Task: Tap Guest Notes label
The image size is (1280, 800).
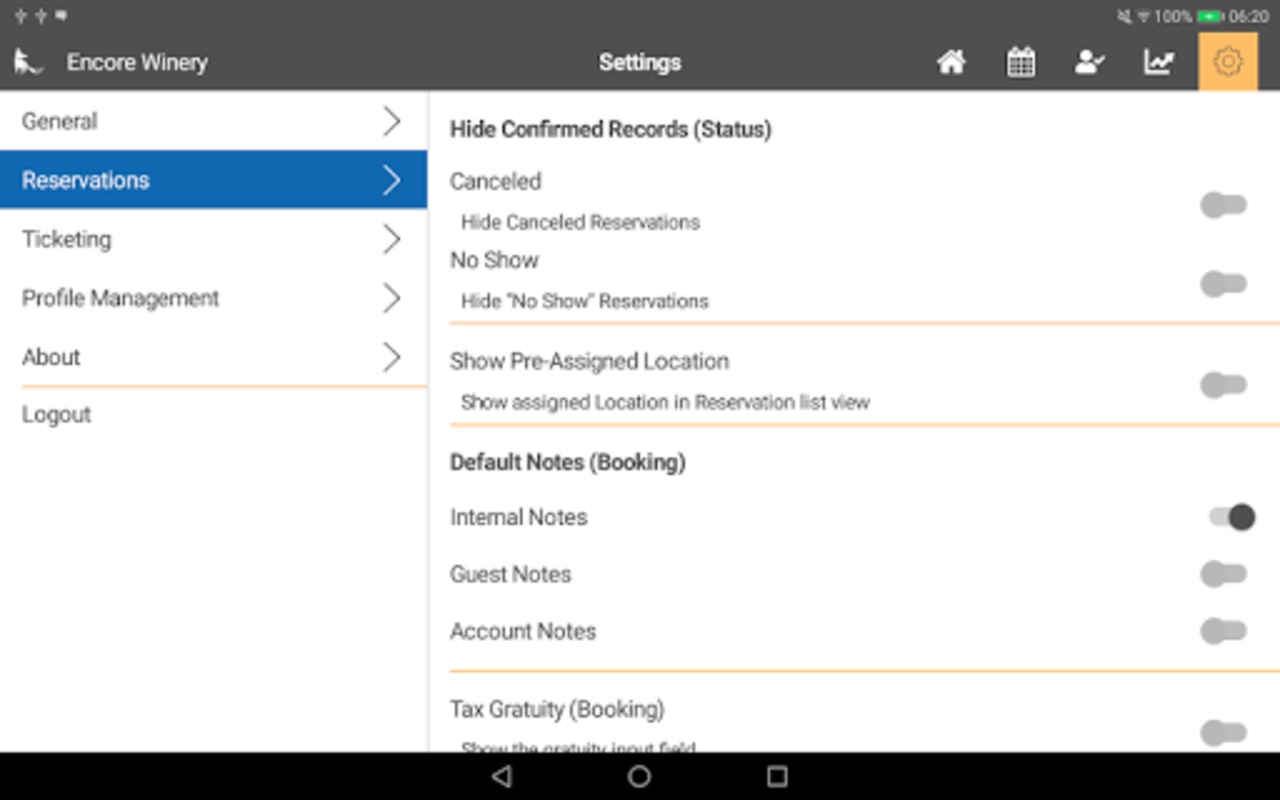Action: pyautogui.click(x=511, y=574)
